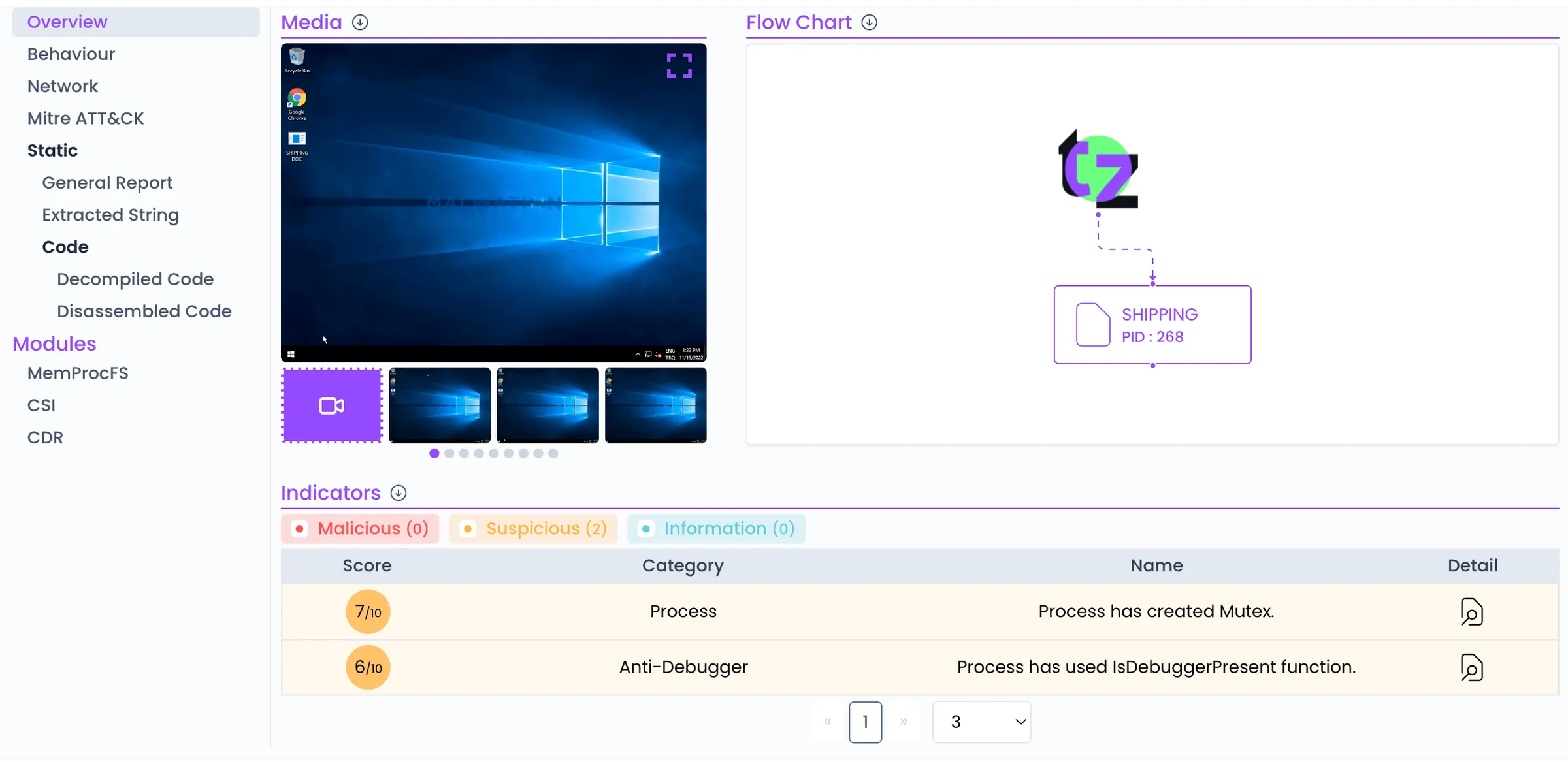The image size is (1568, 762).
Task: Open the rows-per-page dropdown showing 3
Action: (x=981, y=722)
